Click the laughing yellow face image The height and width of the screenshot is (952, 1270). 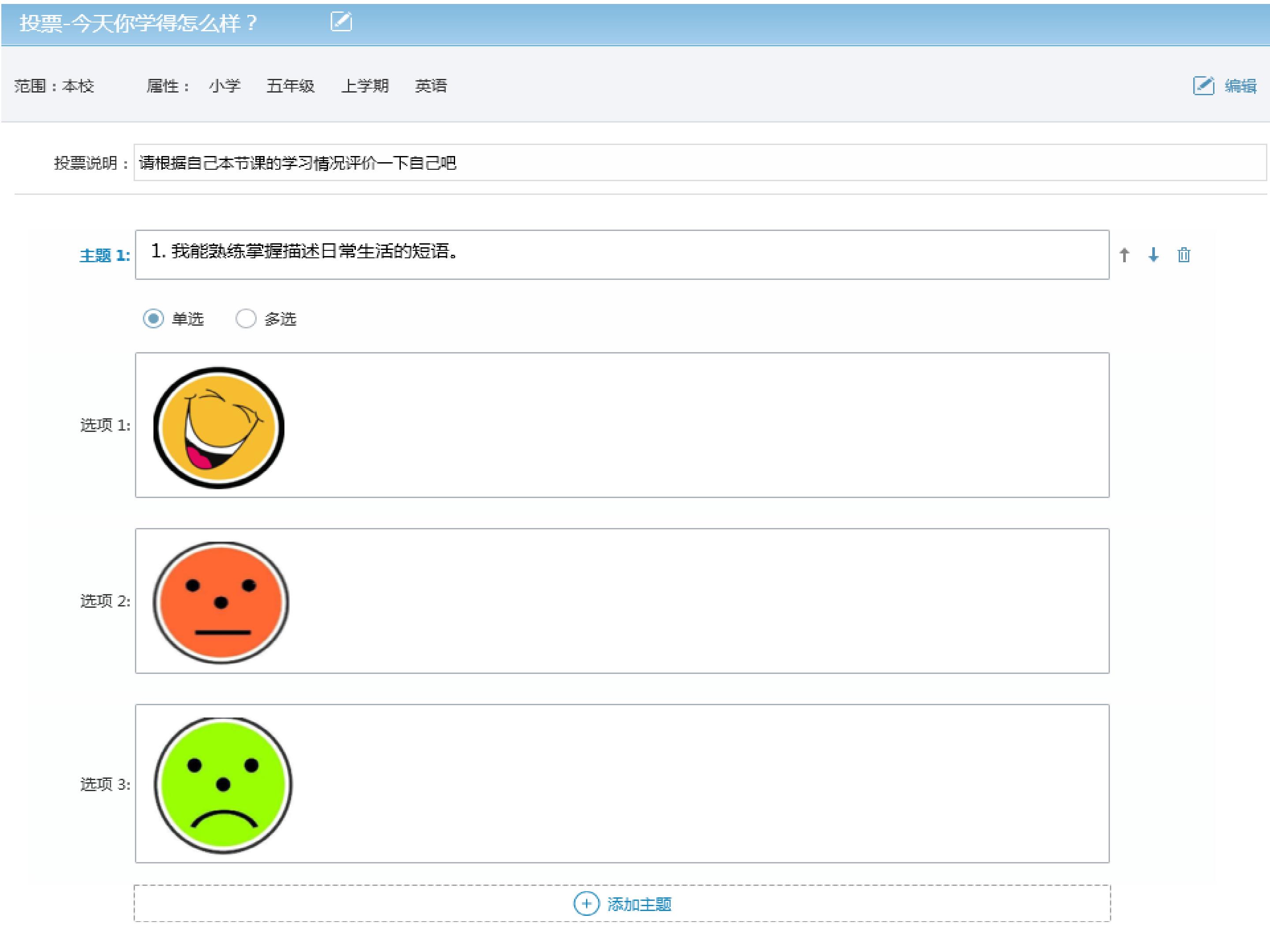[x=219, y=428]
